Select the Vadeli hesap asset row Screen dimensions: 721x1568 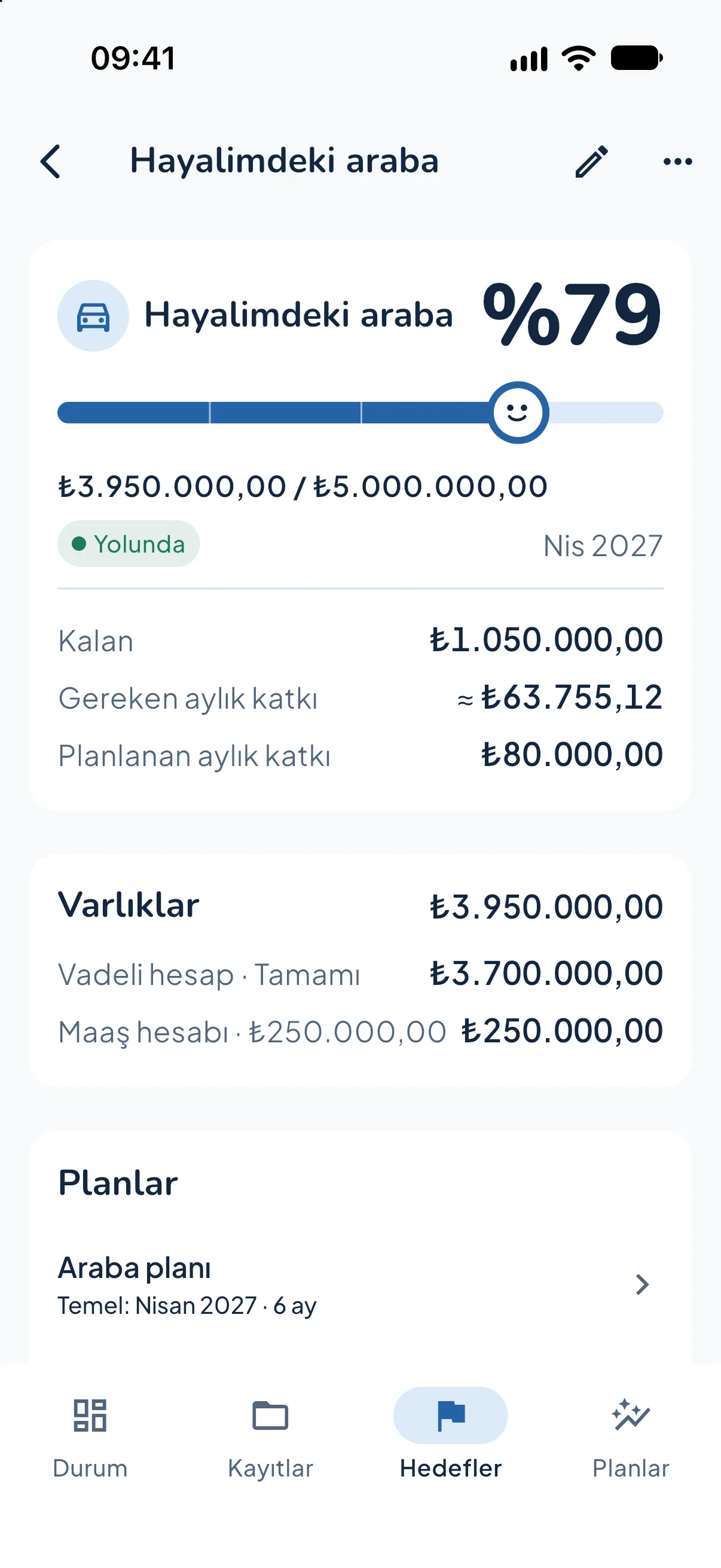point(360,974)
